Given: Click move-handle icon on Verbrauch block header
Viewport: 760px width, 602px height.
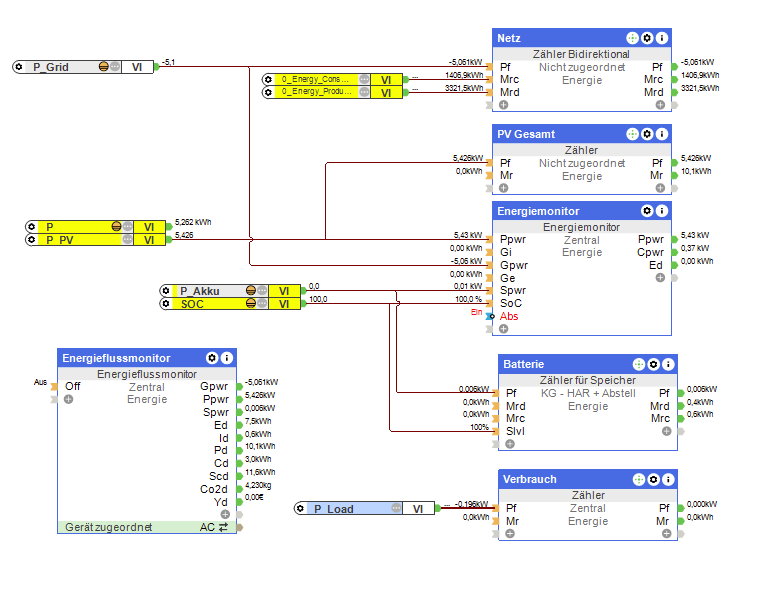Looking at the screenshot, I should tap(632, 480).
